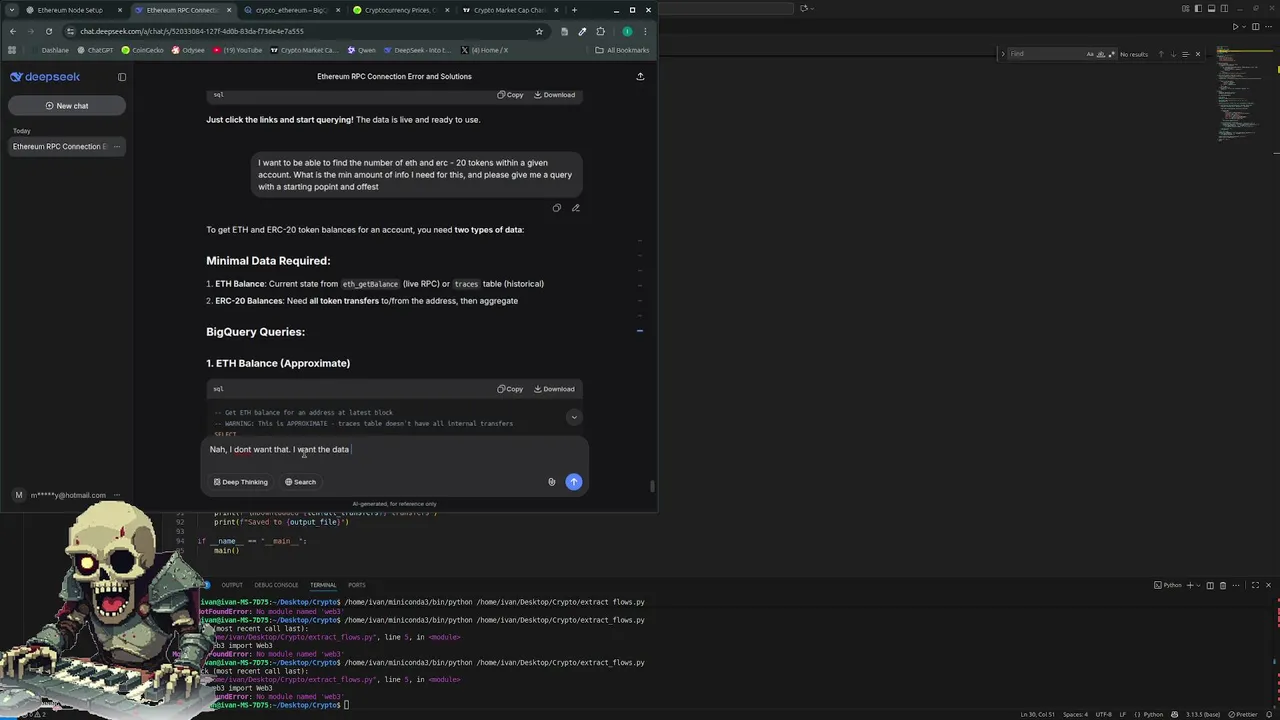Open user account menu at the sidebar bottom
This screenshot has height=720, width=1280.
(66, 495)
